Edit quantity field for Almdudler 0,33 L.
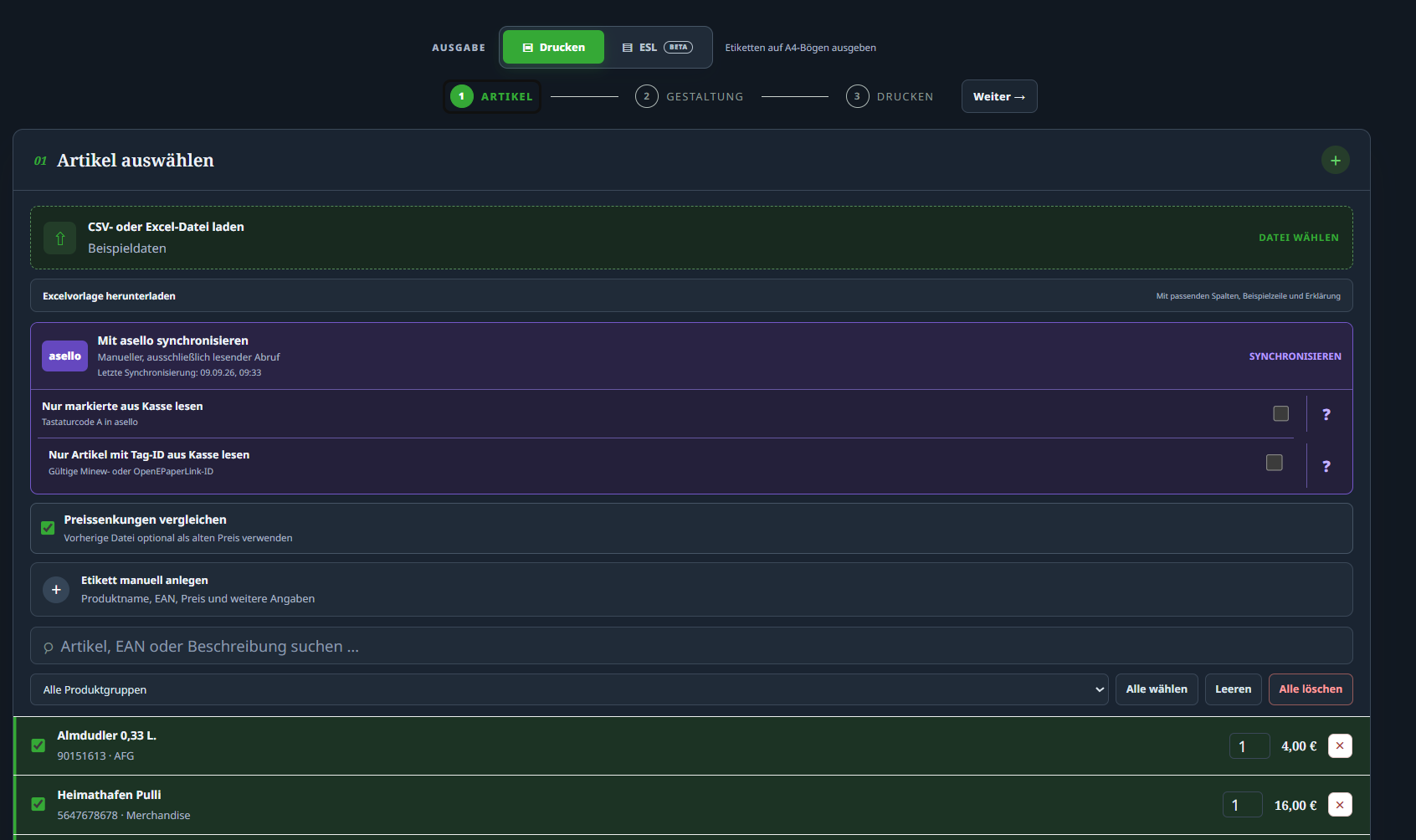 click(x=1249, y=745)
